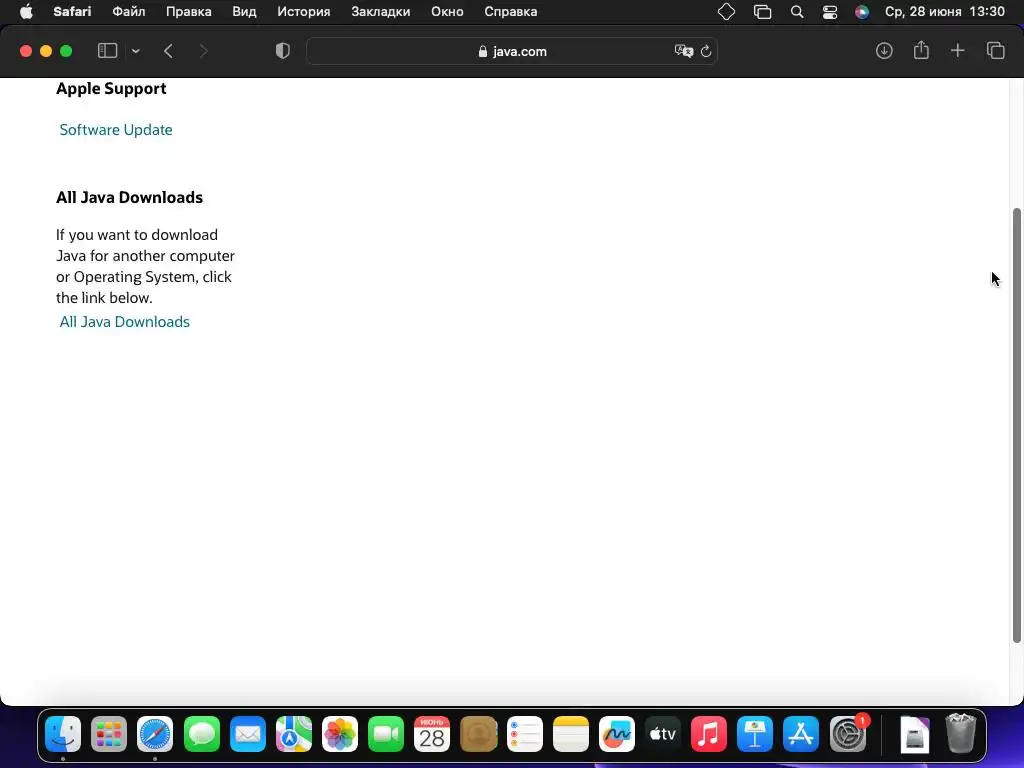The height and width of the screenshot is (768, 1024).
Task: Open Calendar from the Dock
Action: [432, 735]
